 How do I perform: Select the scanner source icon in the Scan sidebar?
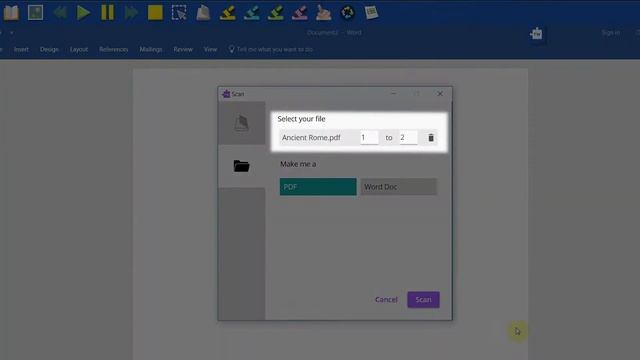[242, 123]
